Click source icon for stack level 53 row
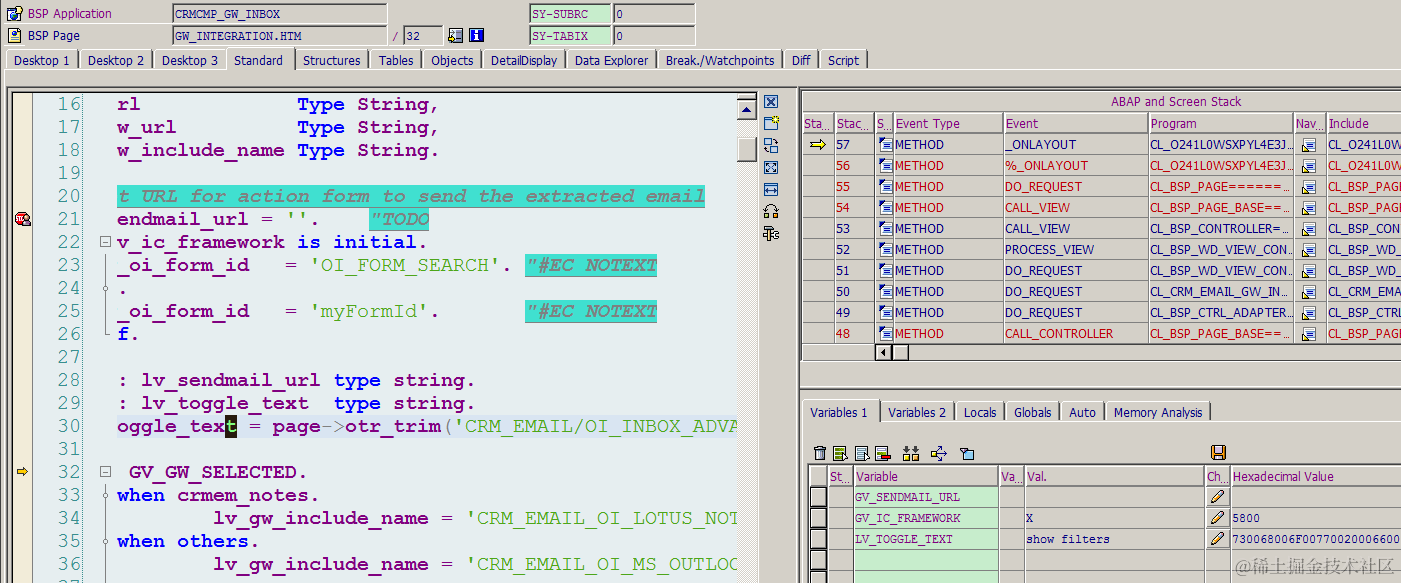Viewport: 1401px width, 583px height. [885, 229]
